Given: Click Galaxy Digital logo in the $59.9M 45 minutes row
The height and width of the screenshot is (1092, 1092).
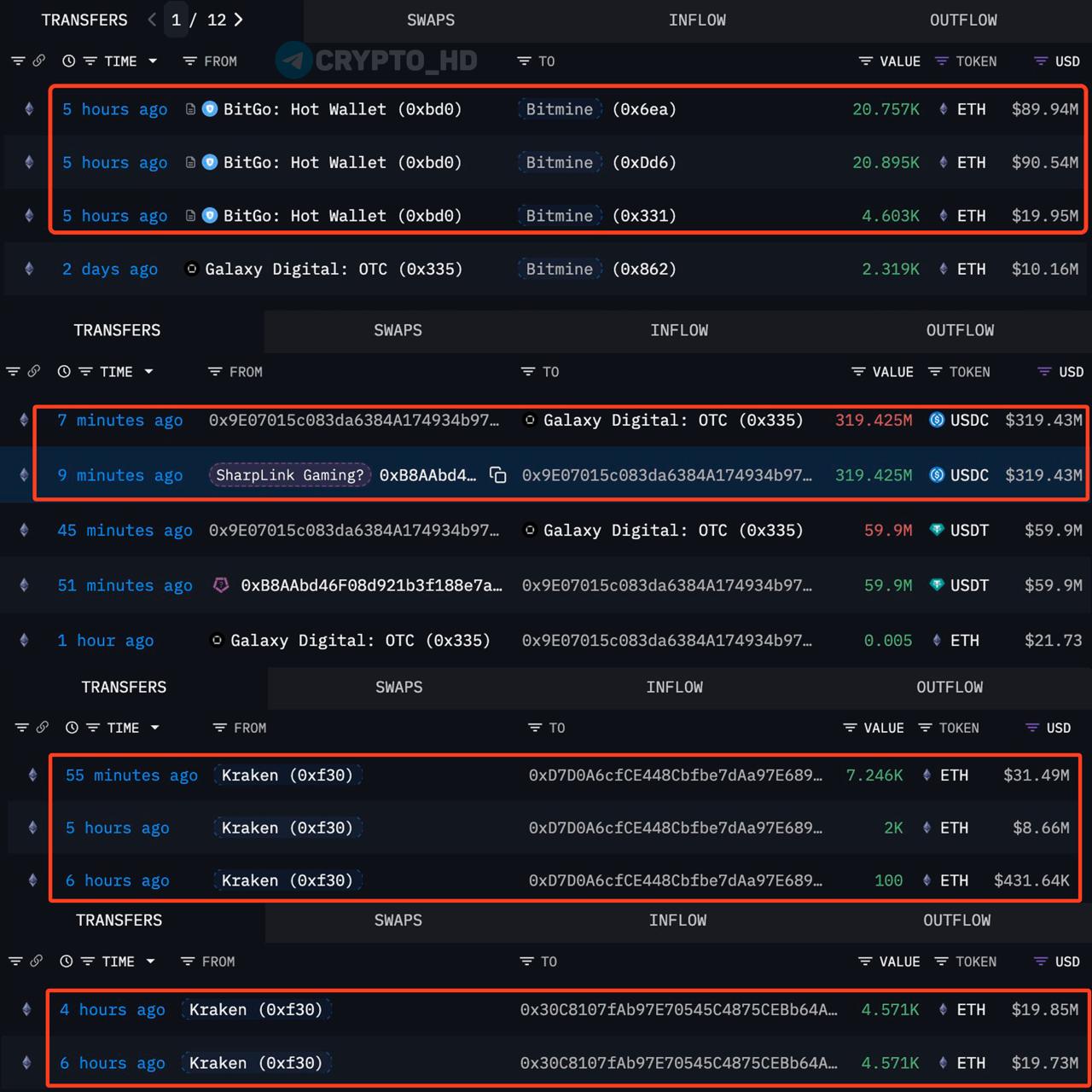Looking at the screenshot, I should (x=530, y=530).
